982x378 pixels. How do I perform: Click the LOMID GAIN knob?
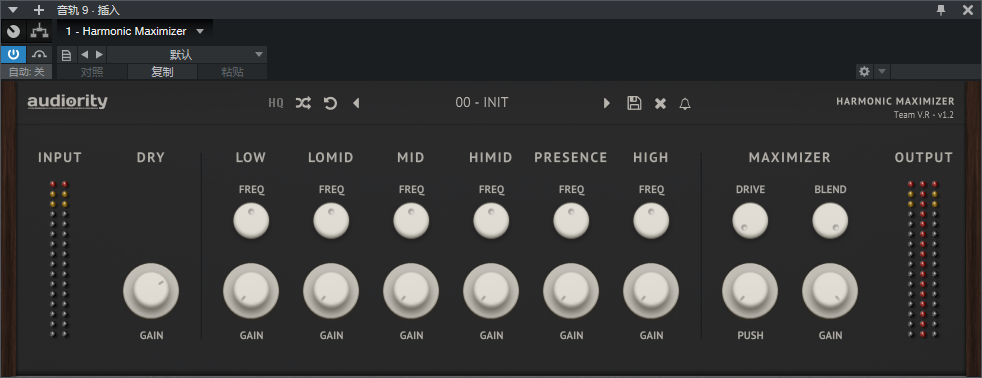click(331, 291)
